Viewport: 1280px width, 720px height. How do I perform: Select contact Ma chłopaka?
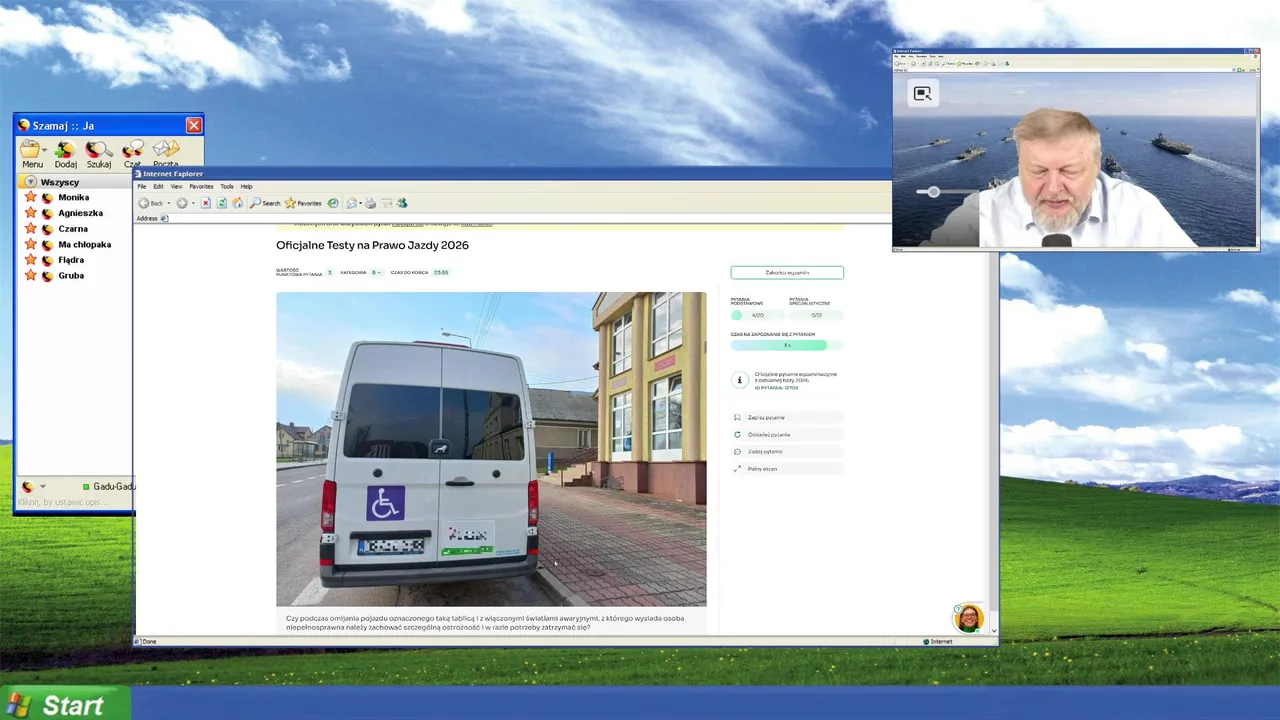[x=85, y=244]
